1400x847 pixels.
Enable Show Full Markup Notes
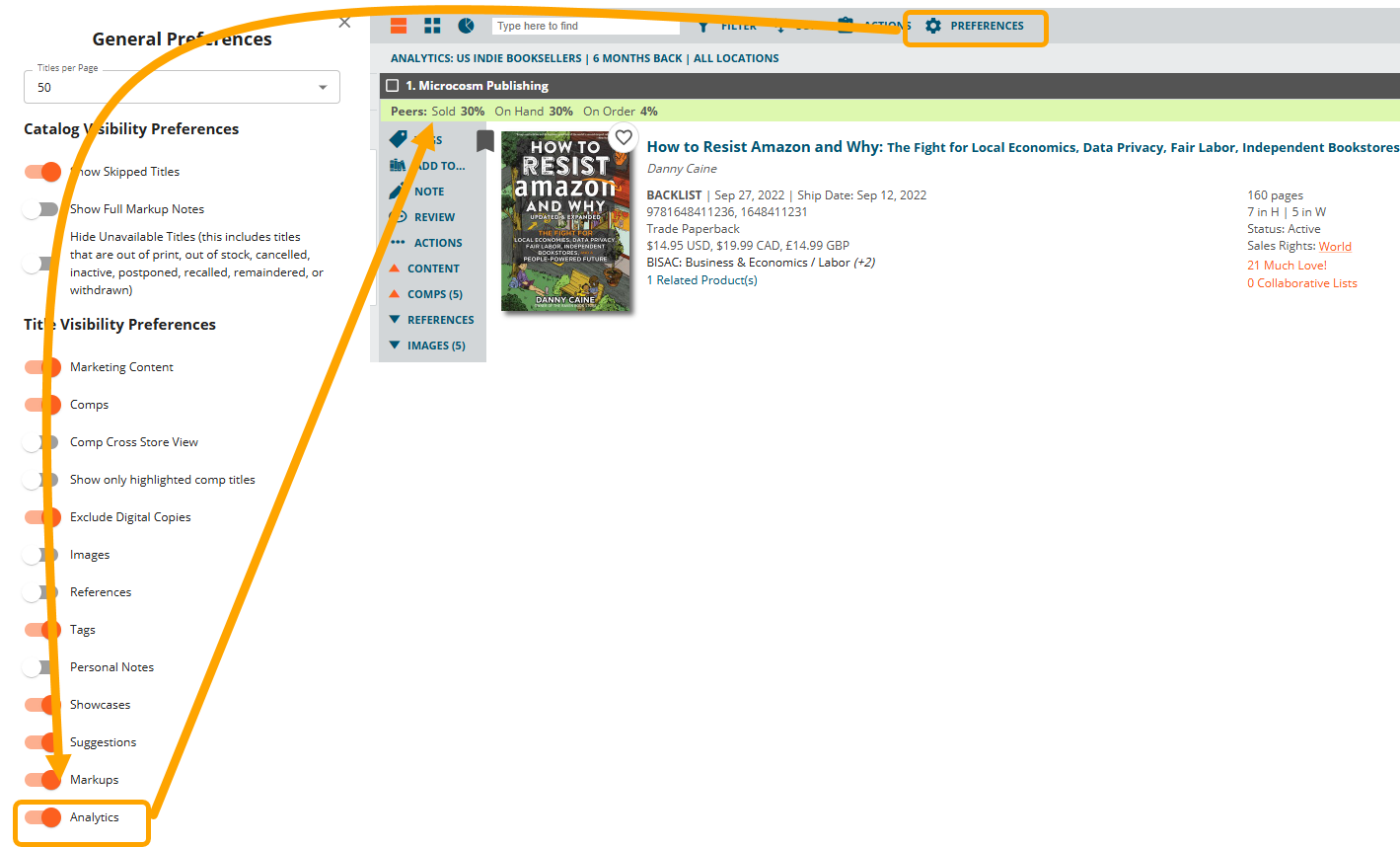(x=40, y=209)
